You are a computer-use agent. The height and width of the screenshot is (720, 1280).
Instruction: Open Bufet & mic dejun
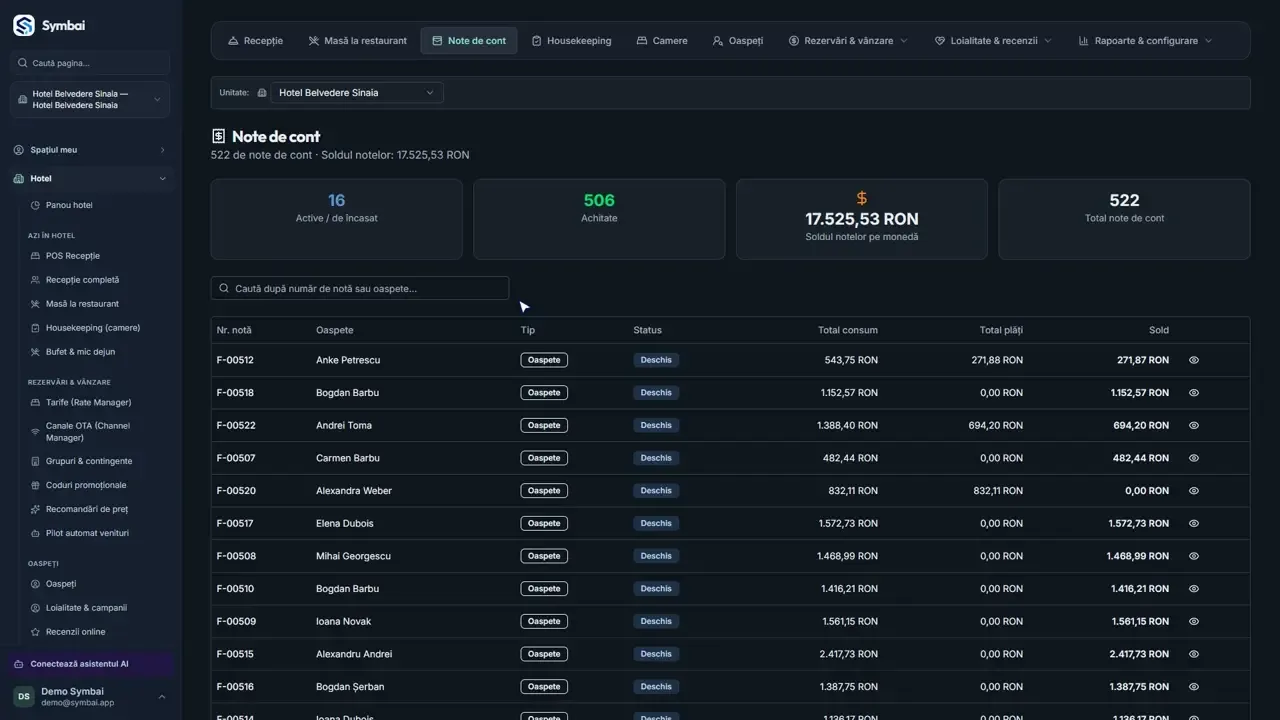[80, 352]
